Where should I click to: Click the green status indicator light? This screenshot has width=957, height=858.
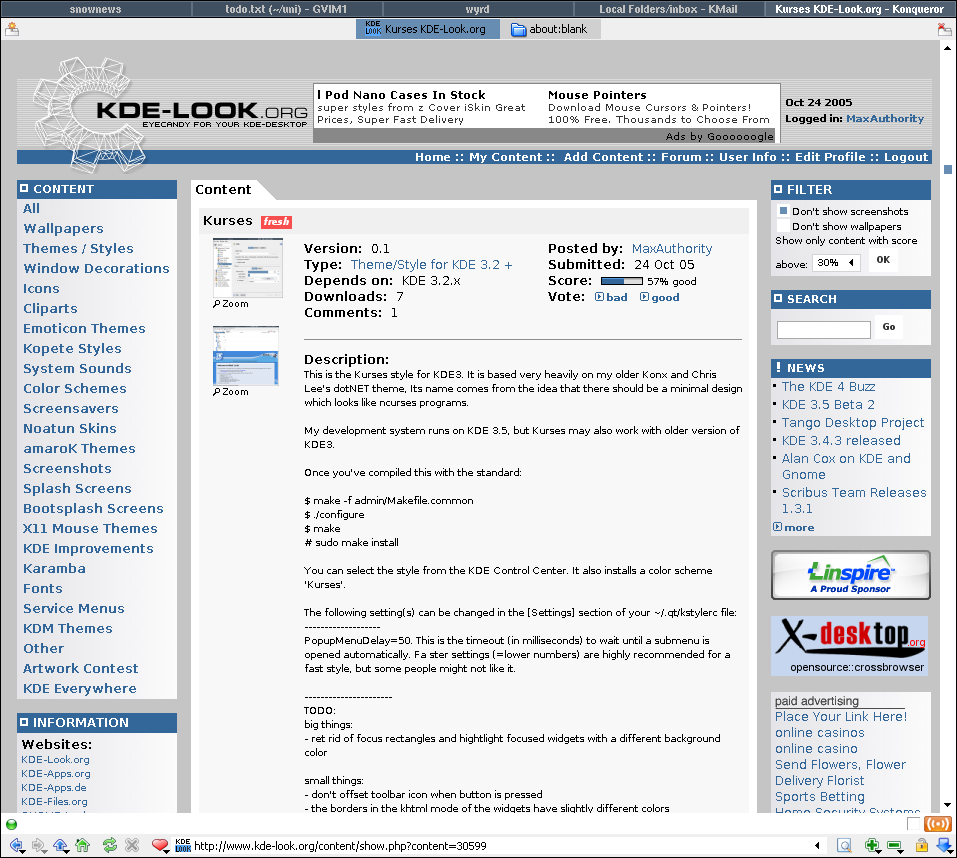point(11,824)
